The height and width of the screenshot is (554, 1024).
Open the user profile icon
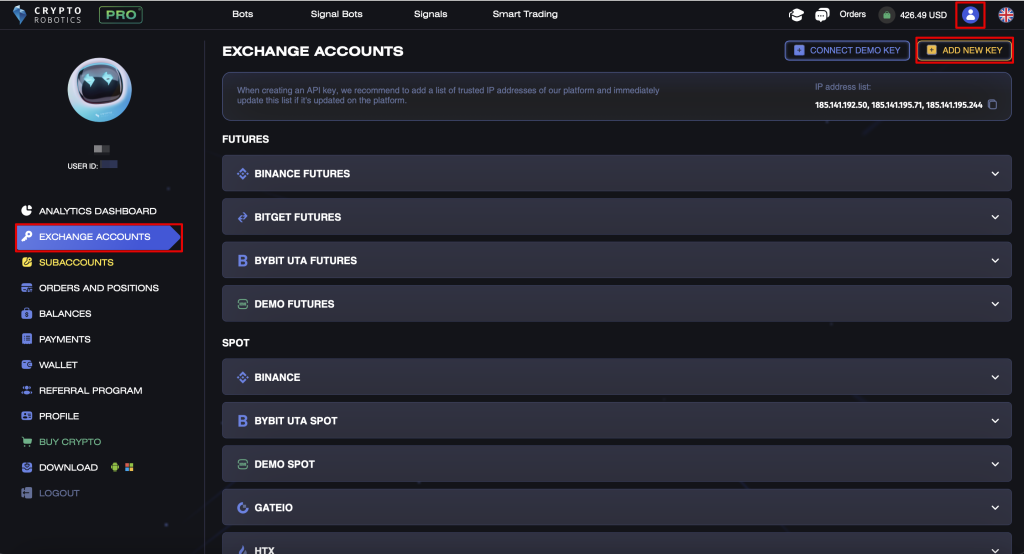970,14
